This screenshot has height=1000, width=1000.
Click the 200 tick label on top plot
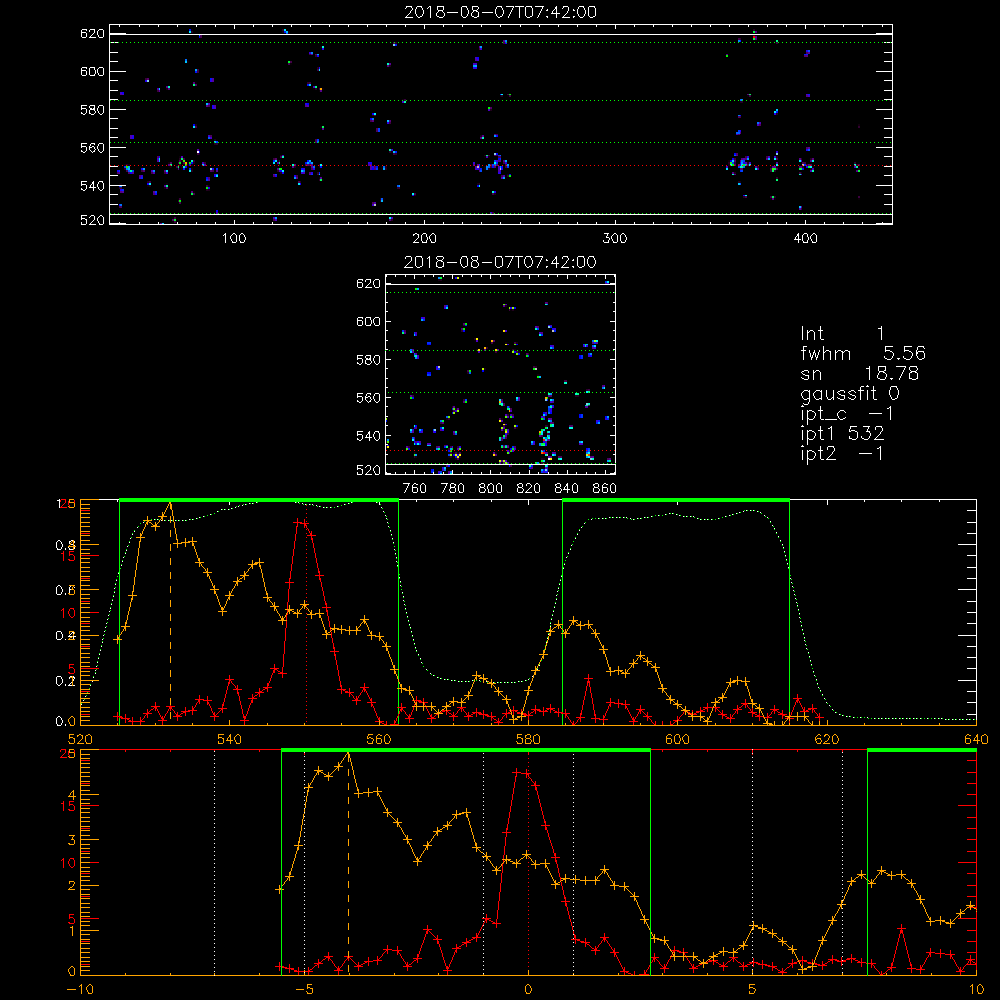[x=424, y=239]
